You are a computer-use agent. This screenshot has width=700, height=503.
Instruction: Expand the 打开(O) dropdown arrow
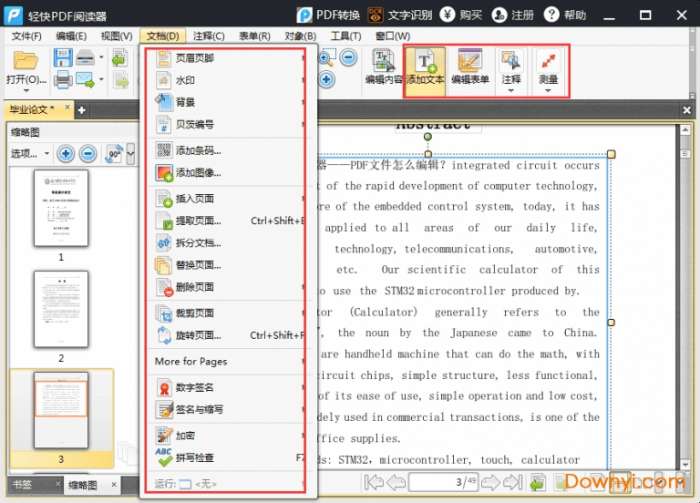click(x=26, y=91)
